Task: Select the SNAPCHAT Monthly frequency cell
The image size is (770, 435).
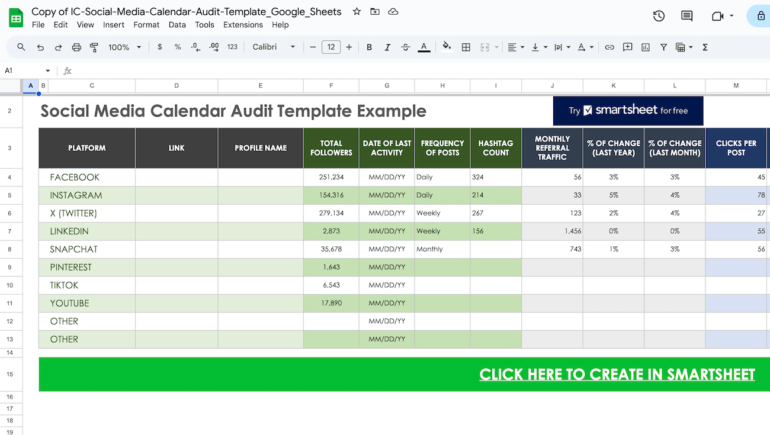Action: (x=442, y=249)
